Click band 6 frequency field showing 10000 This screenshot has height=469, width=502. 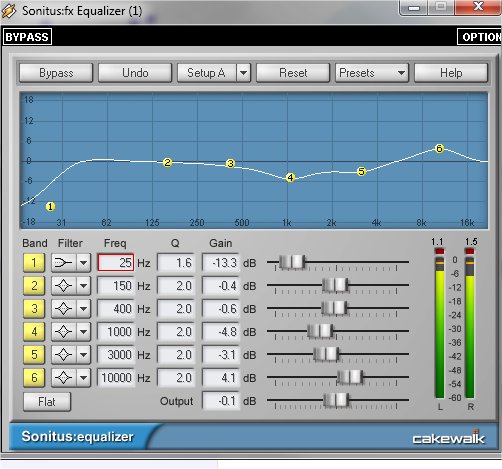(116, 378)
